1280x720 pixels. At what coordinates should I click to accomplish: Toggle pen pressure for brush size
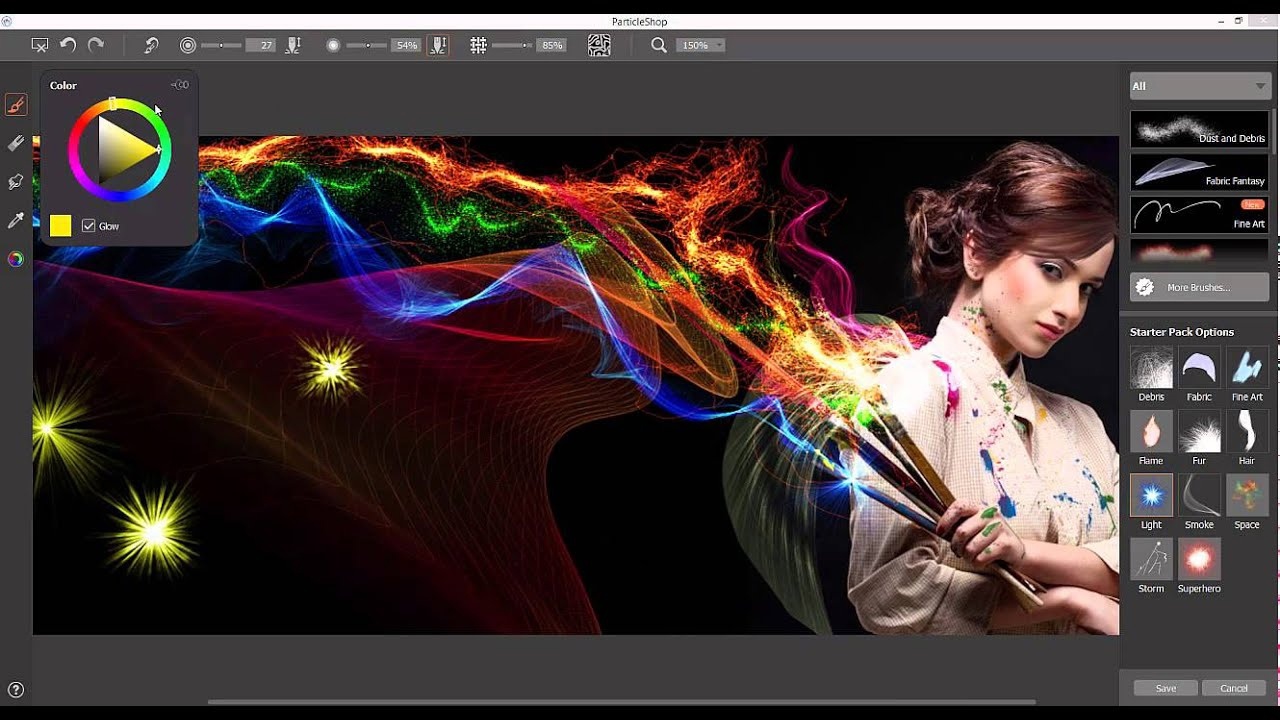[294, 45]
